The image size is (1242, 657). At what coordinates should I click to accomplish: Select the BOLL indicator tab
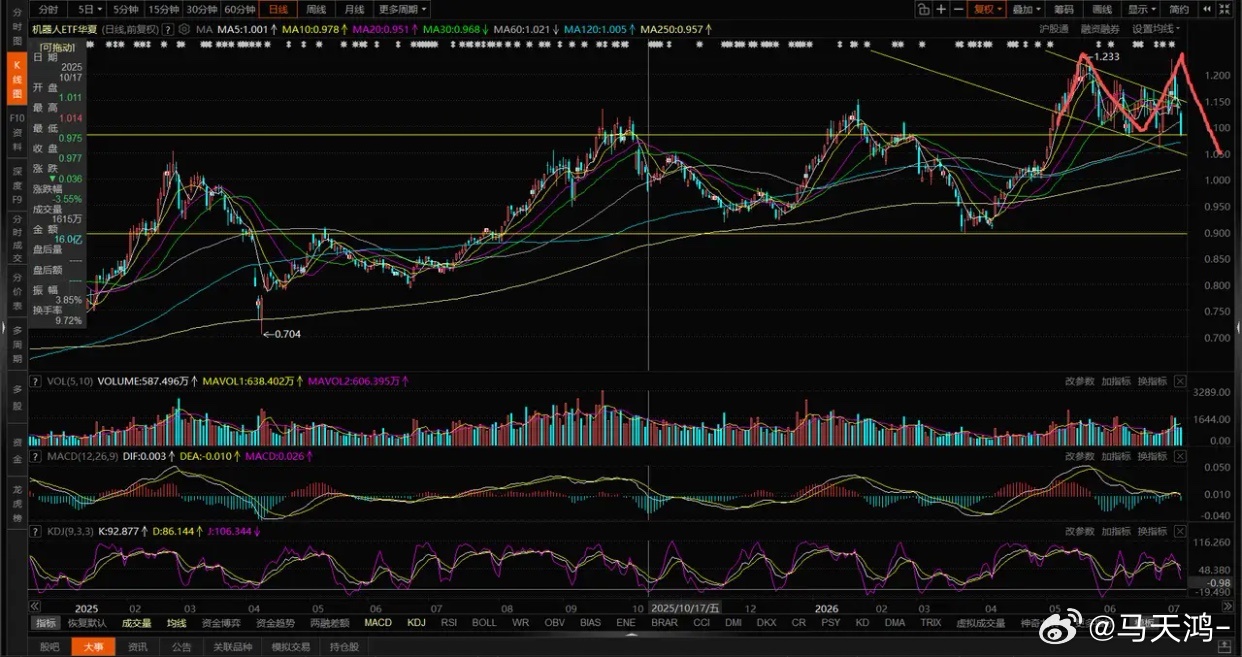(x=484, y=622)
